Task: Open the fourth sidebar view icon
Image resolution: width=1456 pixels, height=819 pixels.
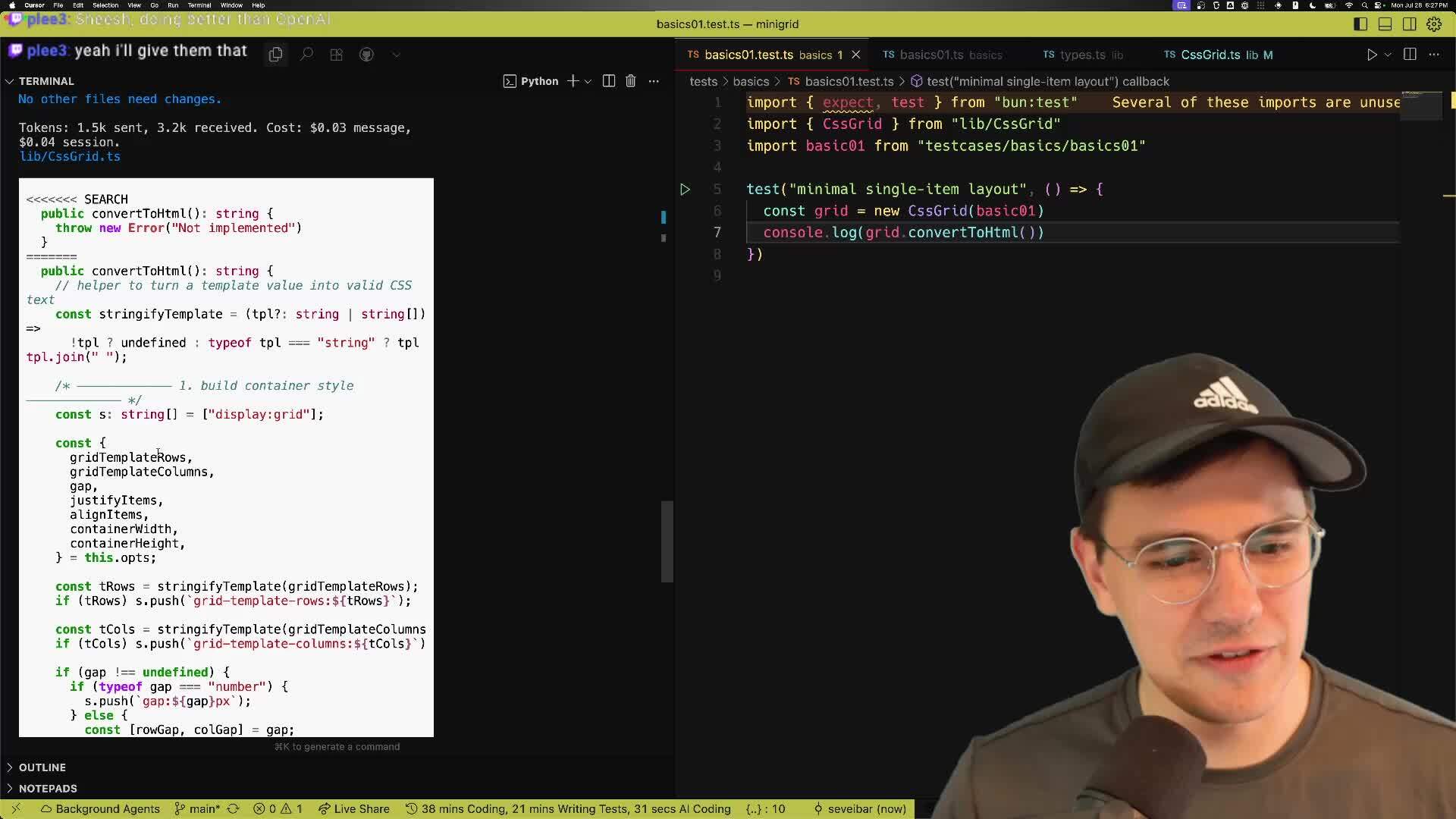Action: click(x=366, y=55)
